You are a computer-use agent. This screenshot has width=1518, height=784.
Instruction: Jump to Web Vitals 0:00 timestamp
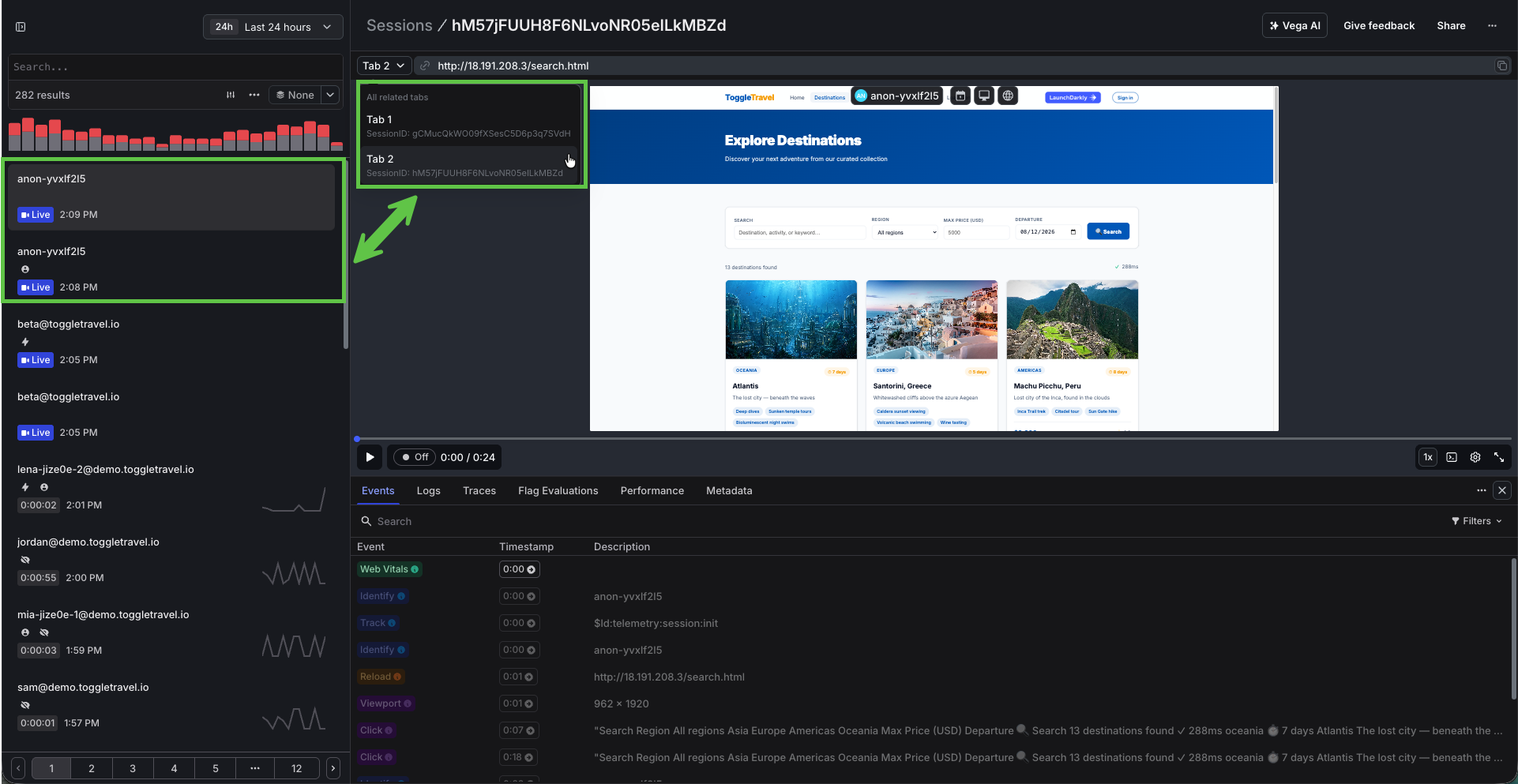519,569
